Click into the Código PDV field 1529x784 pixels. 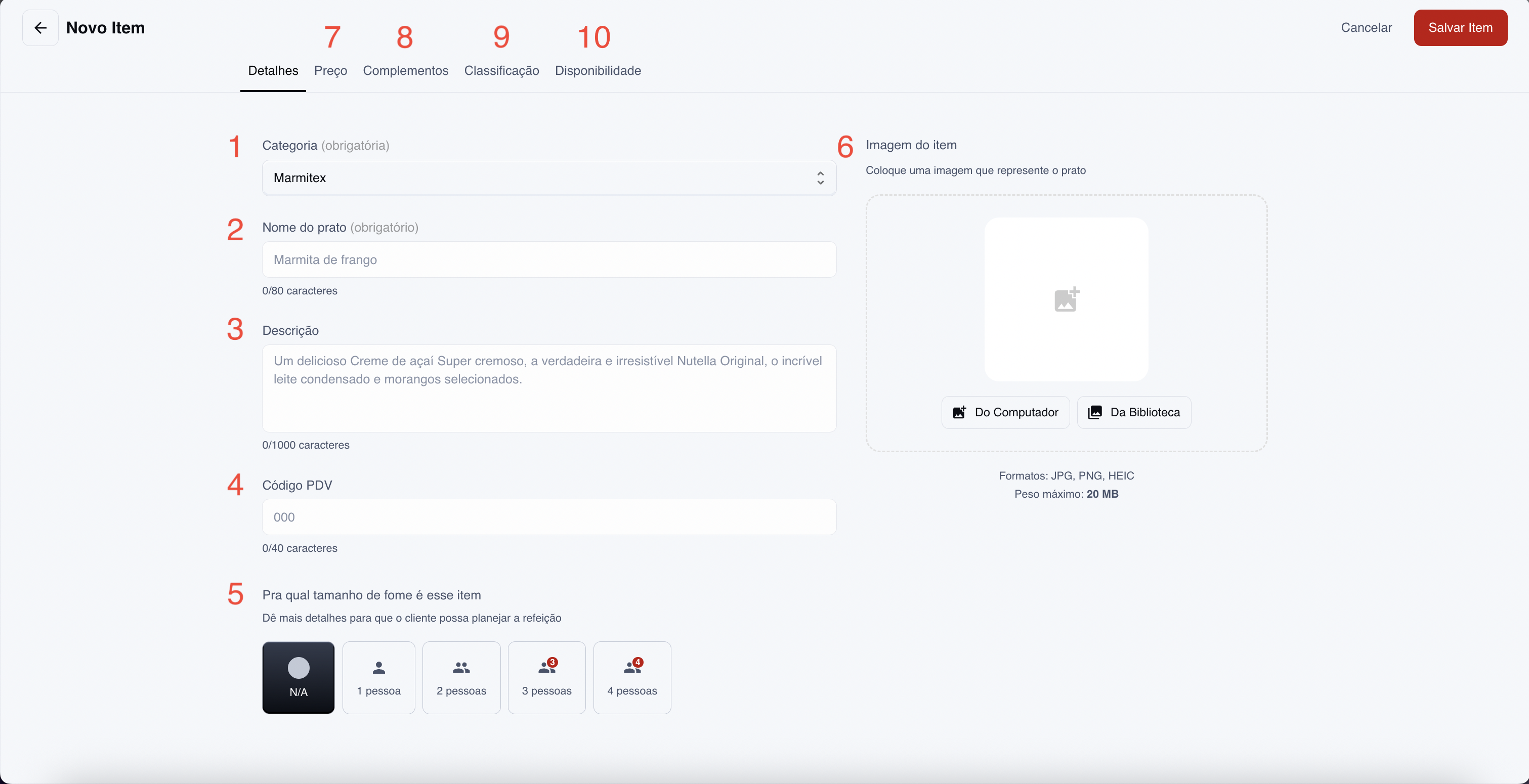(x=548, y=517)
